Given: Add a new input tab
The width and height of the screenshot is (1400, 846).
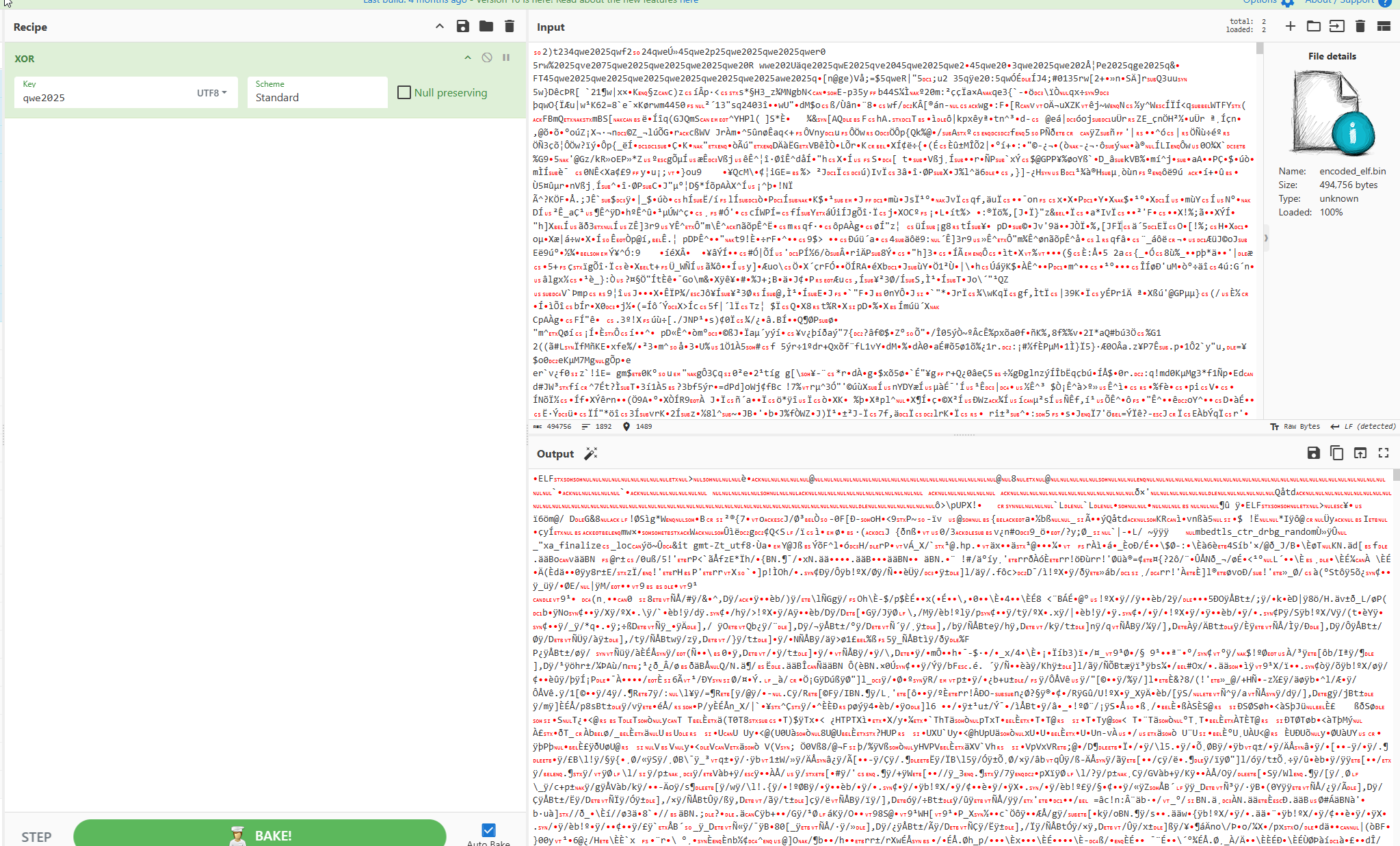Looking at the screenshot, I should 1290,27.
